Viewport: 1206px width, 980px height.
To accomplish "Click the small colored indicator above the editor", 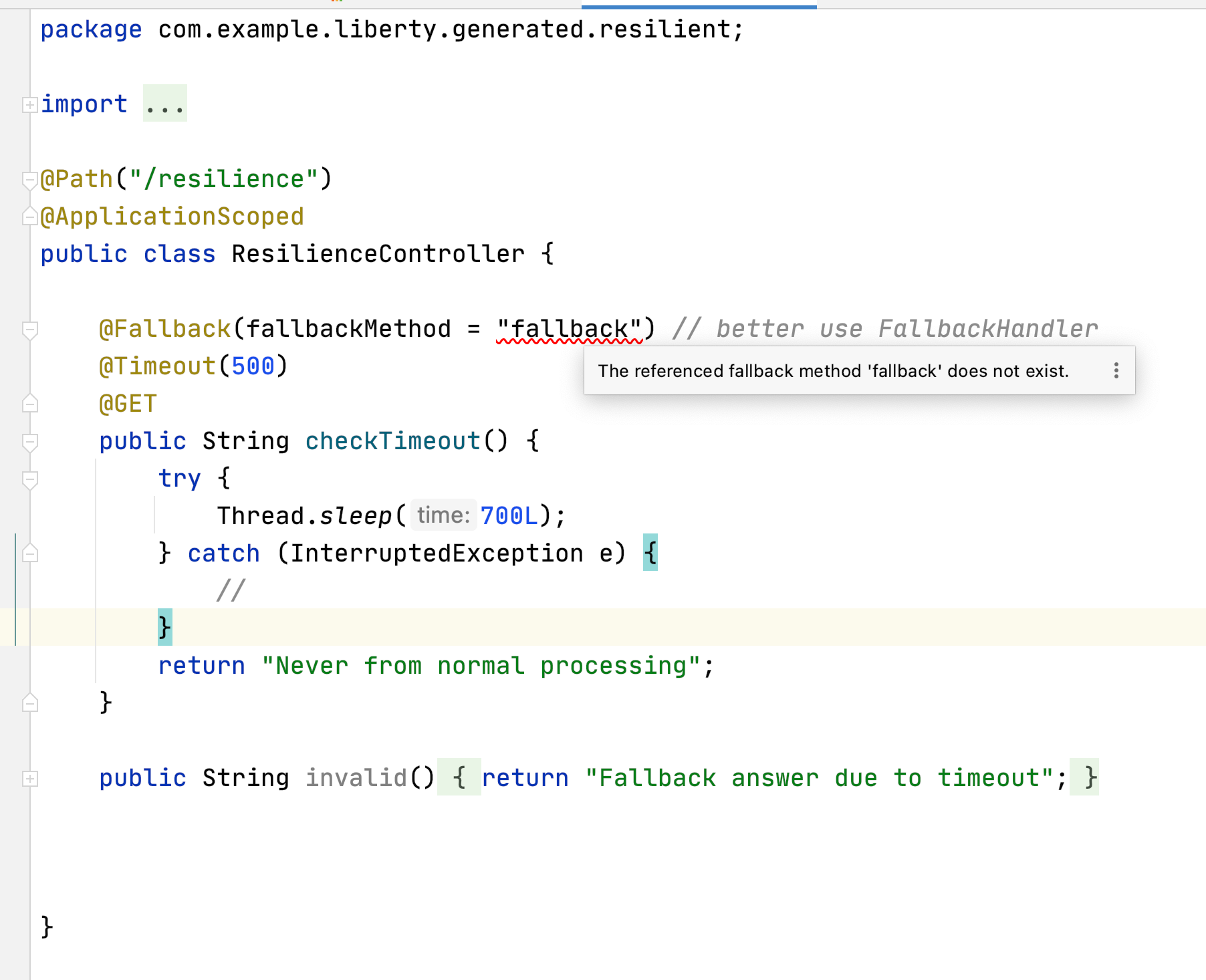I will click(x=338, y=3).
